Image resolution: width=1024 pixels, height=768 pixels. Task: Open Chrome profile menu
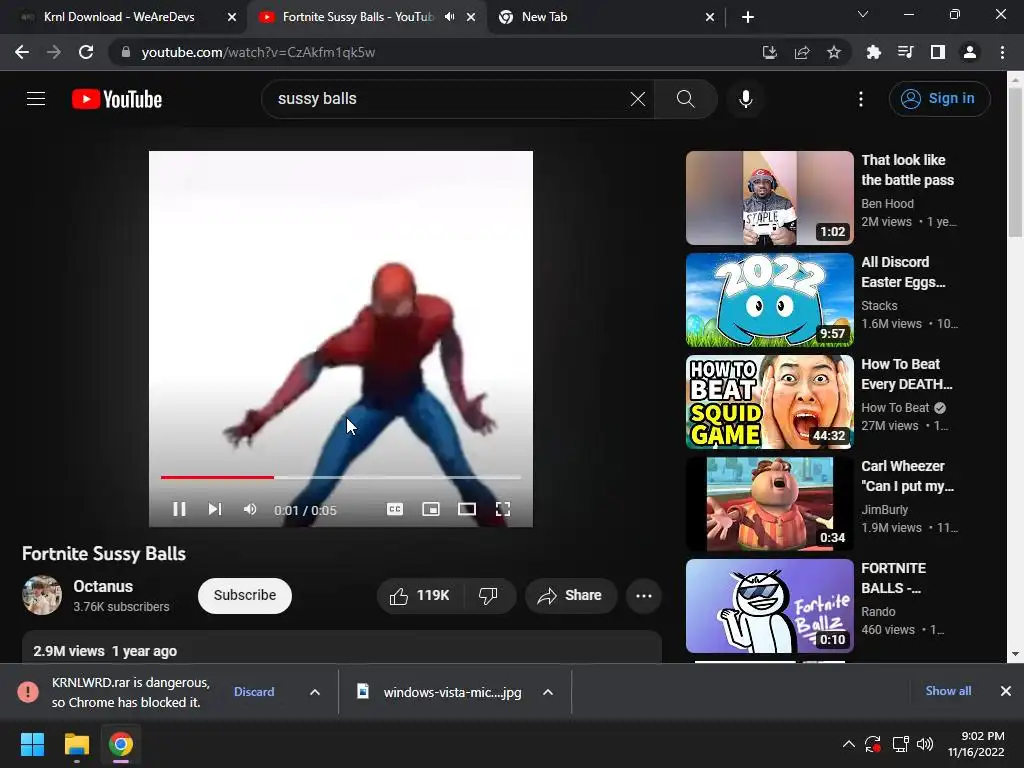(970, 52)
